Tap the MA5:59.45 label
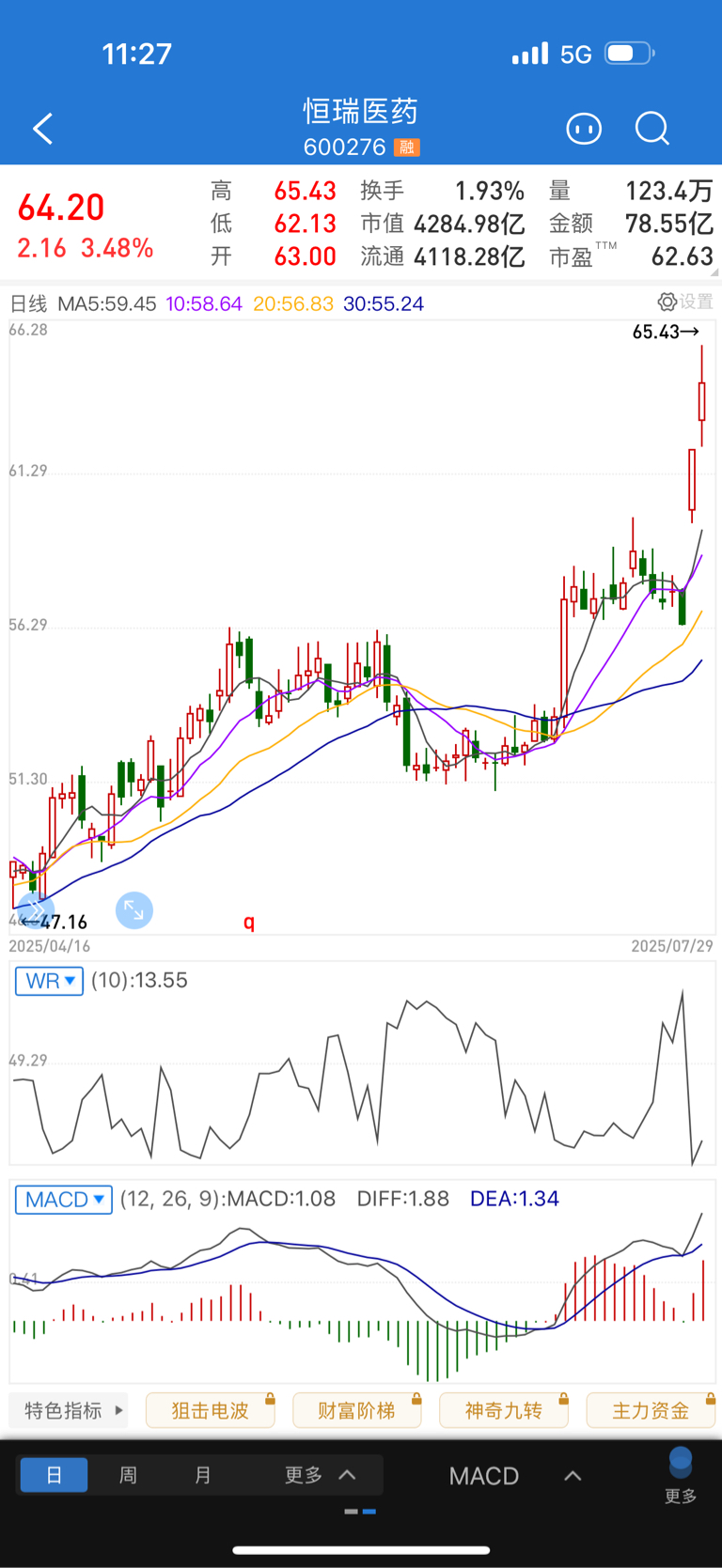Screen dimensions: 722x1568 (x=107, y=303)
